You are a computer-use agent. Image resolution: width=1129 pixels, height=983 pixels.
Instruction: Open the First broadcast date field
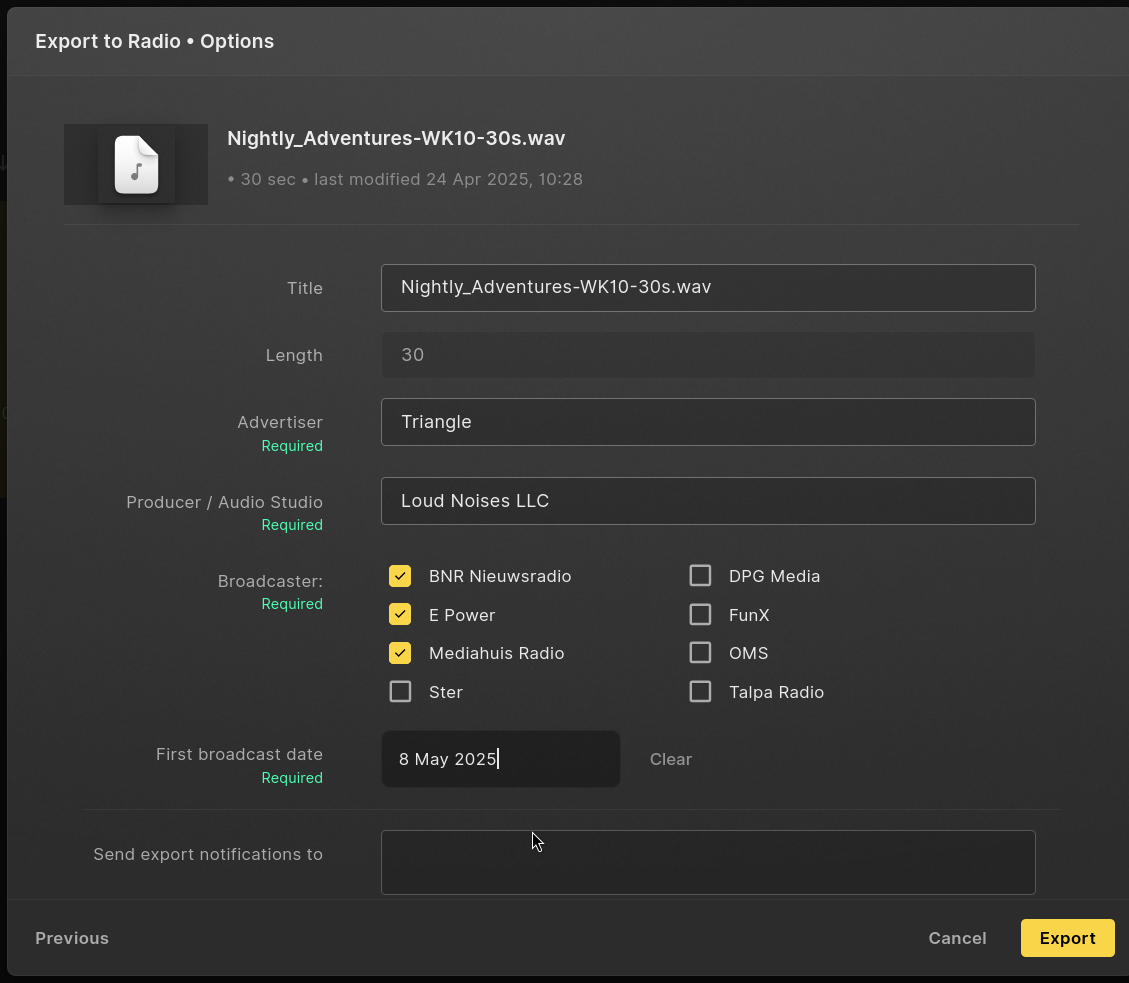500,759
